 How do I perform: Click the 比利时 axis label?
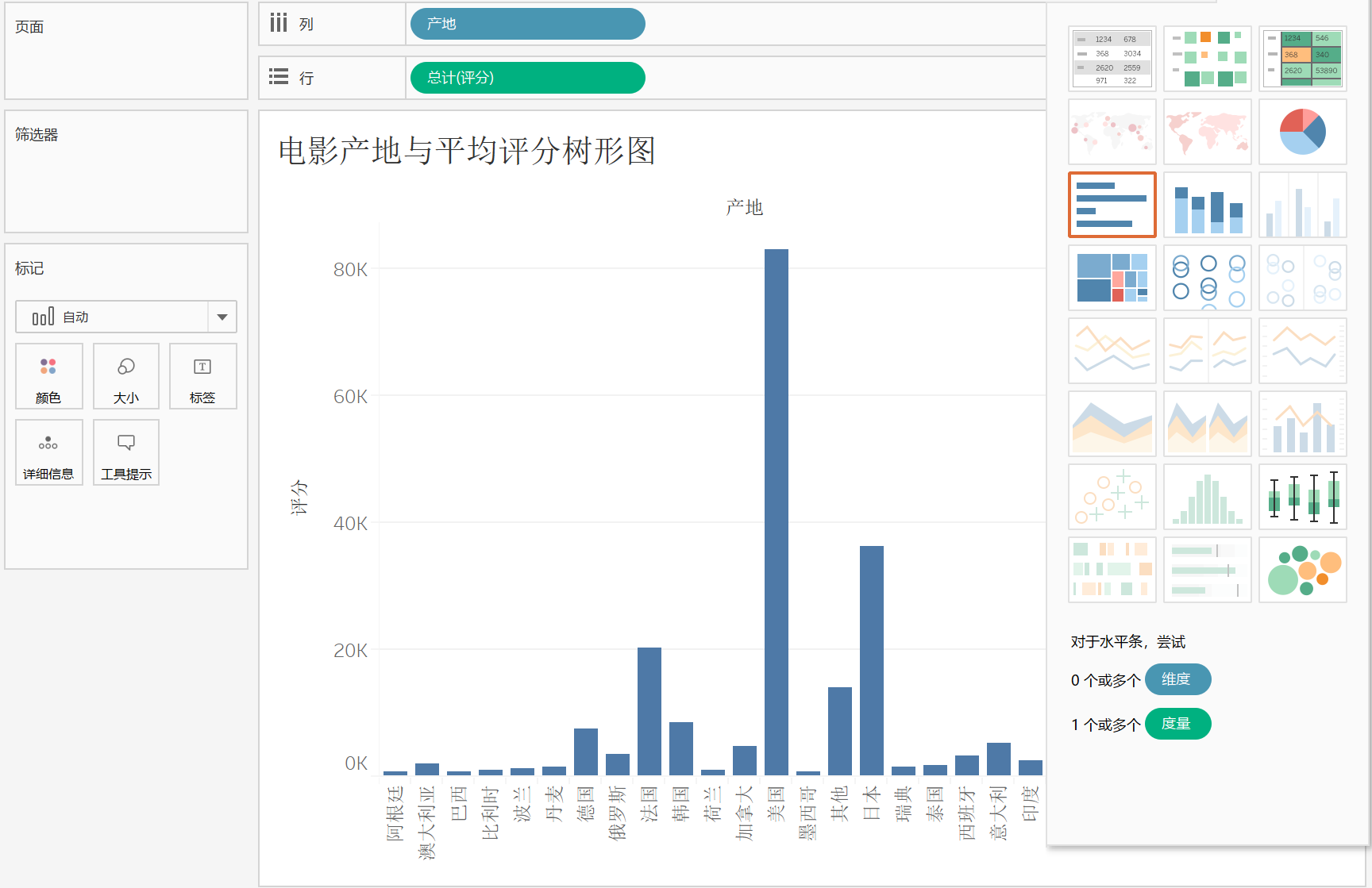[491, 813]
